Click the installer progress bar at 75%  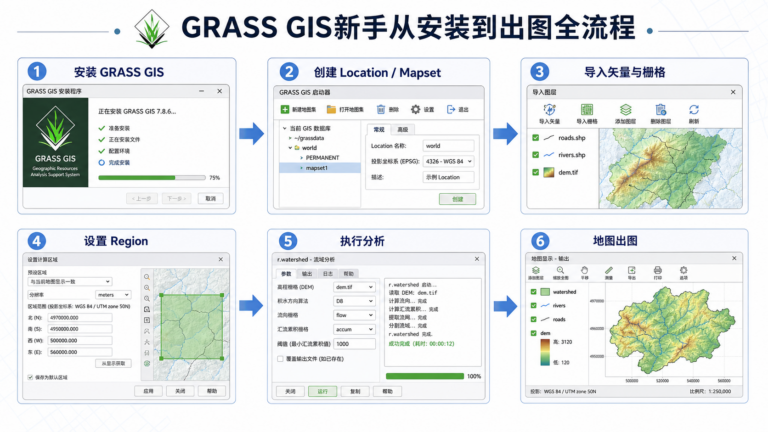152,178
